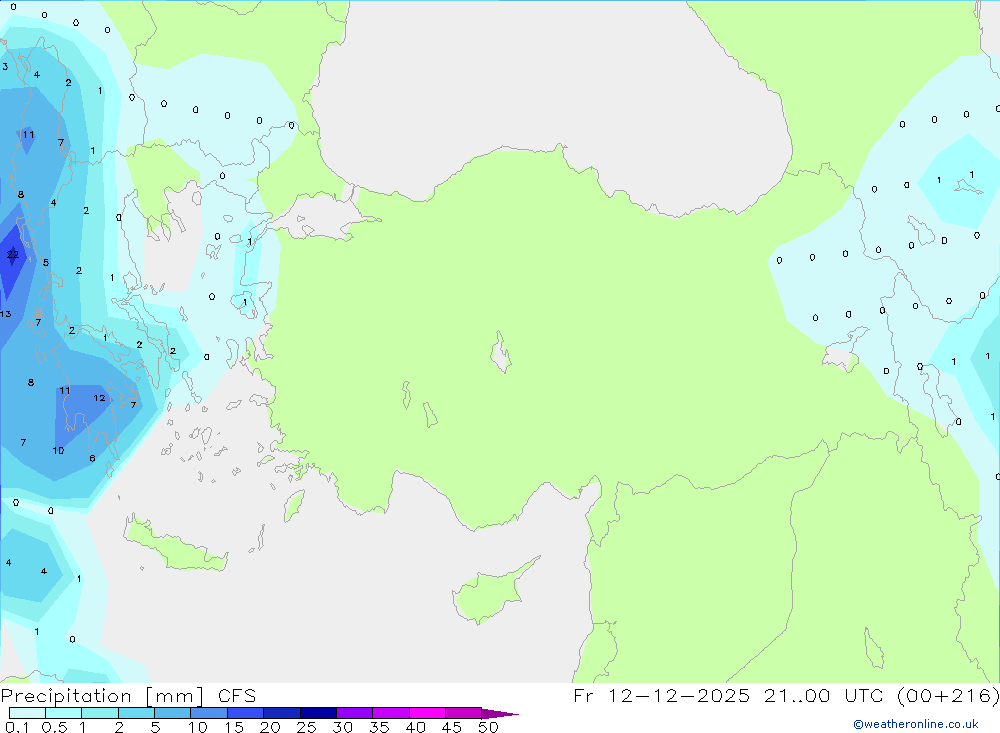Click the '(00+216)' forecast offset text
This screenshot has height=733, width=1000.
point(948,696)
